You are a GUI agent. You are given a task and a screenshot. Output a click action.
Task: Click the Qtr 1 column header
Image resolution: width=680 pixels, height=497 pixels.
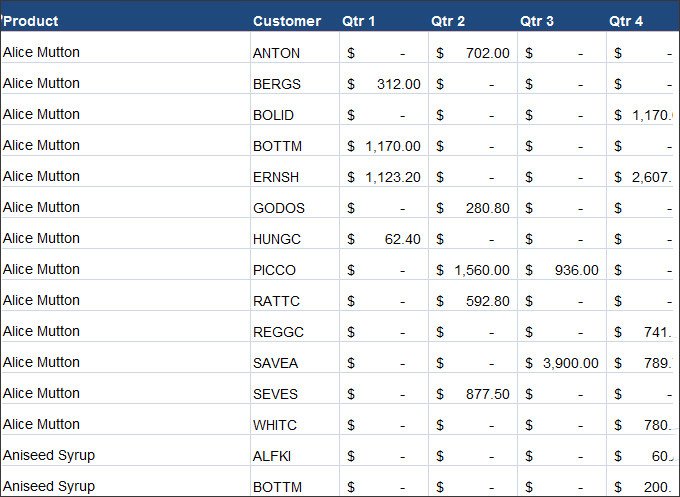[384, 21]
